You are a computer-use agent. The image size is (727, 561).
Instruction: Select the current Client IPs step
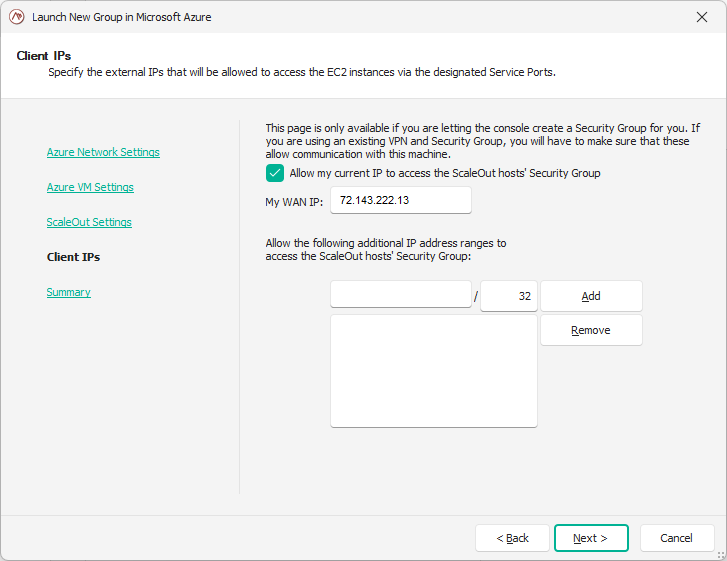[73, 257]
